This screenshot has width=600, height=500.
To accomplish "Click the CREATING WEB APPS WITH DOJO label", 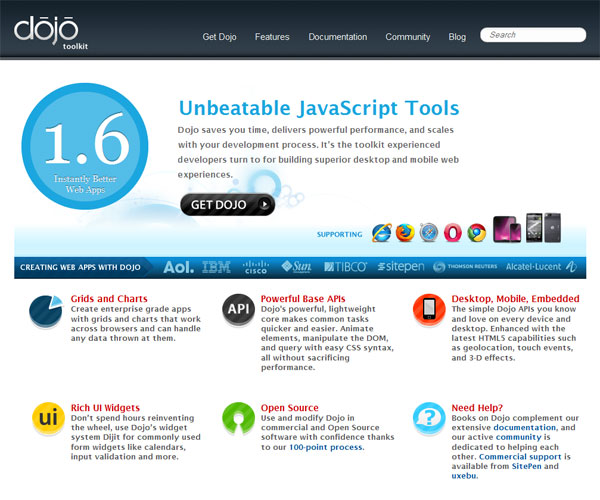I will tap(80, 267).
